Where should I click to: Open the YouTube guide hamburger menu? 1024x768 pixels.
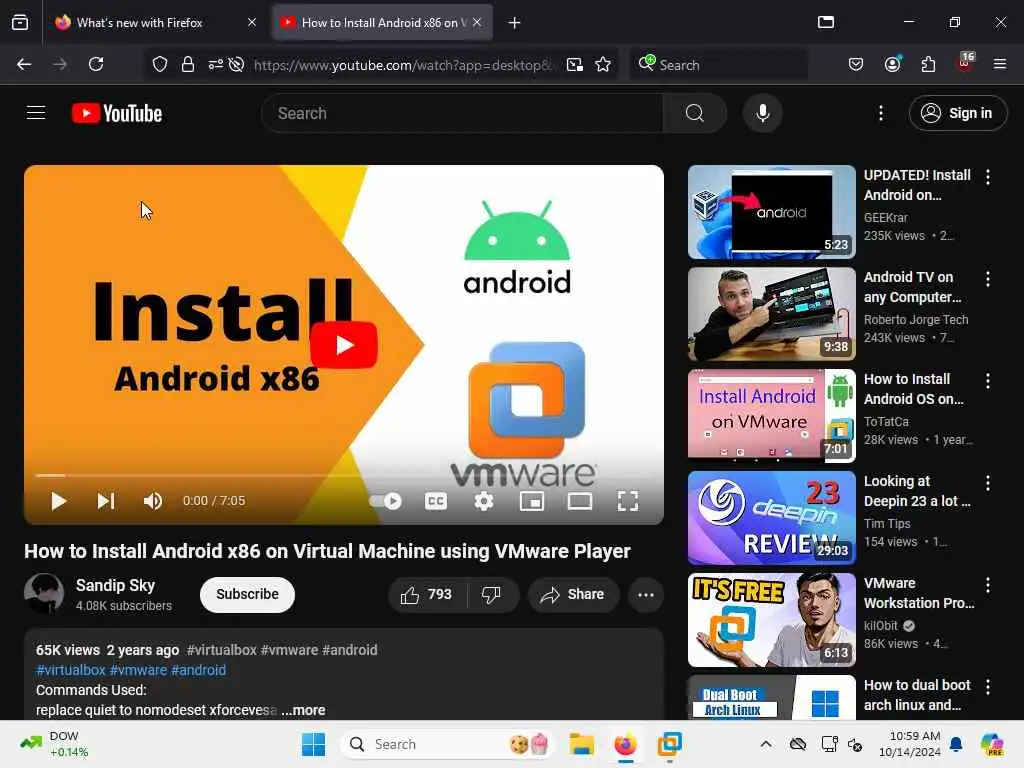pos(36,113)
